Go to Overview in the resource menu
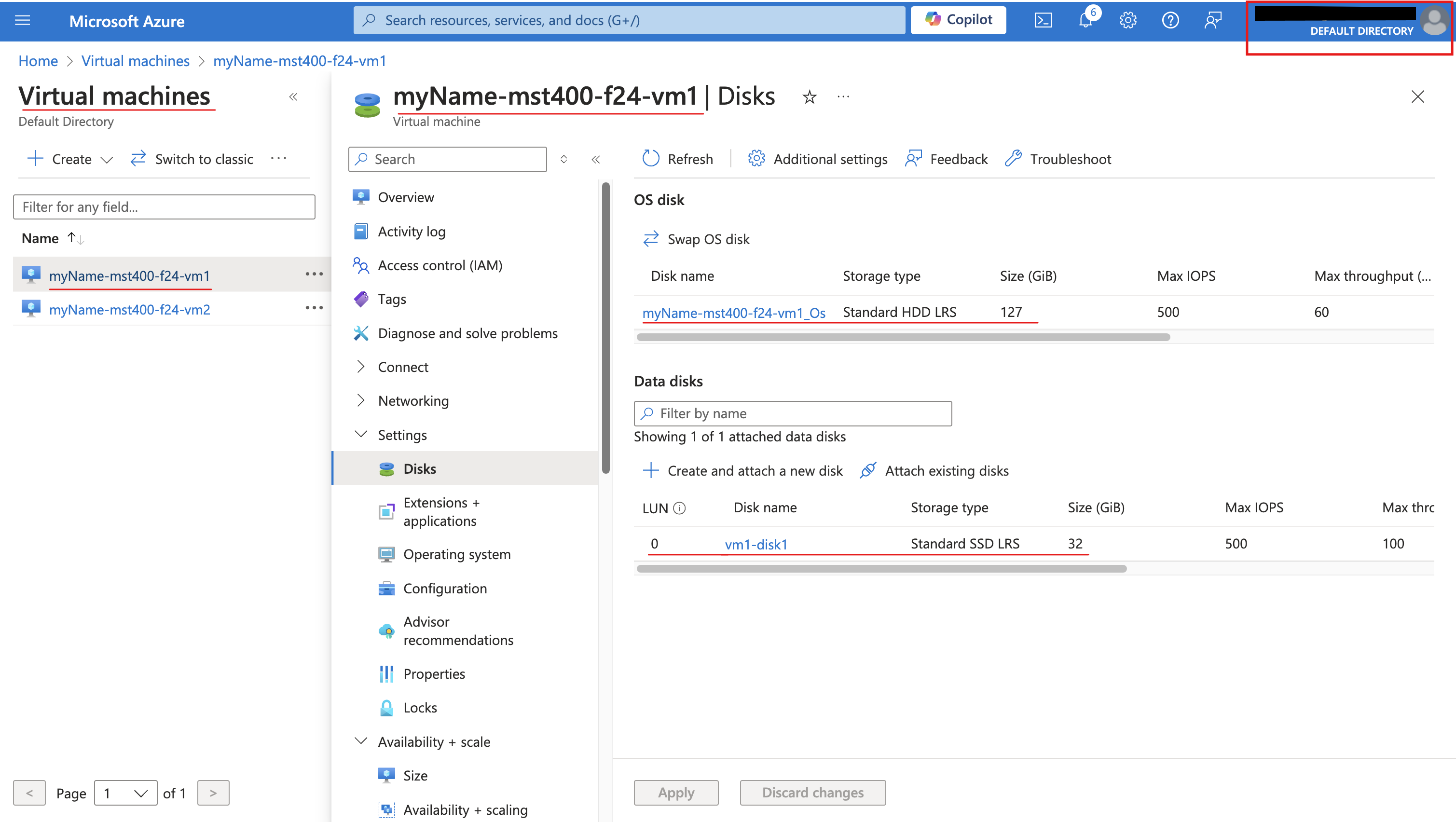The image size is (1456, 822). [x=405, y=197]
